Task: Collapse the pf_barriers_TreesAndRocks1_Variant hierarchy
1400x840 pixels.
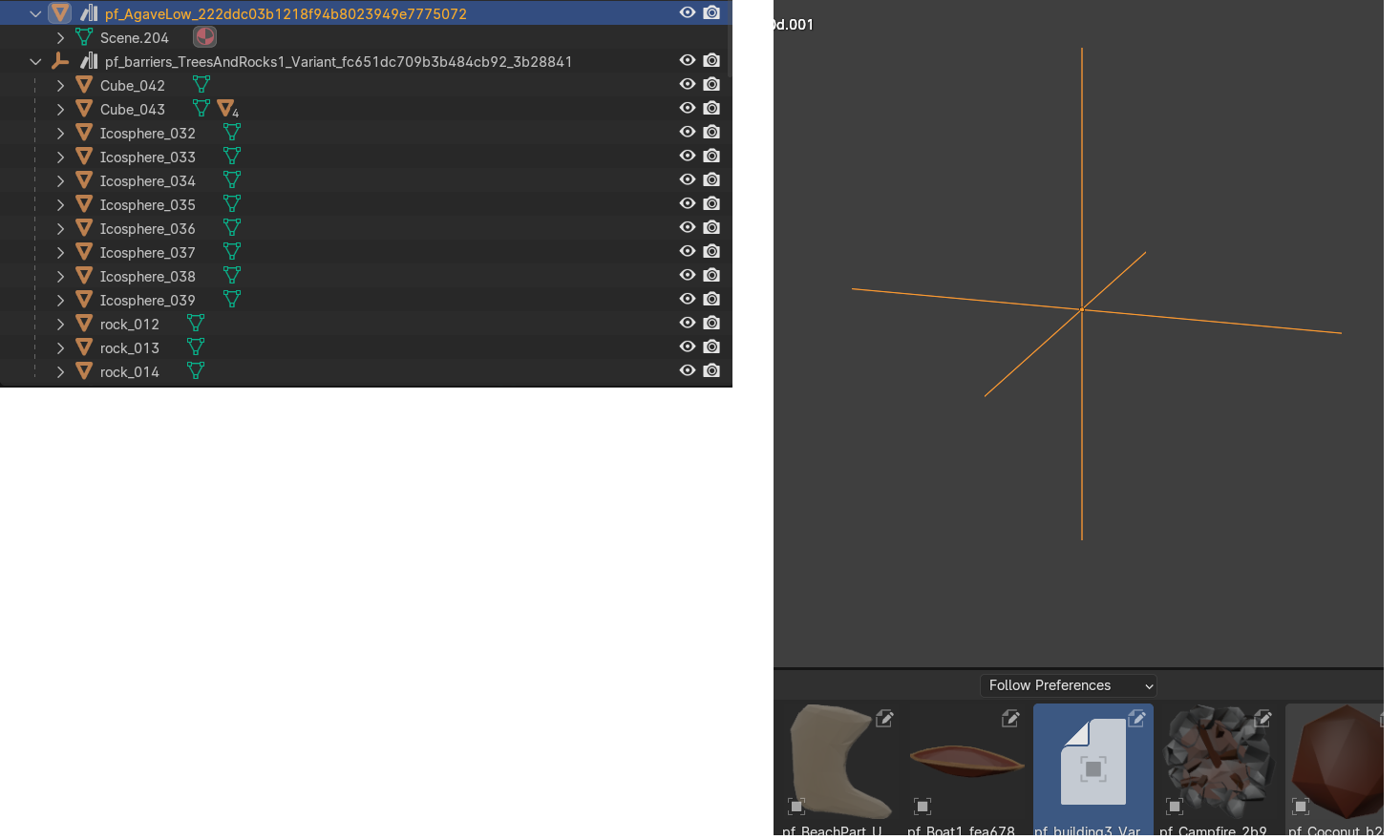Action: click(x=35, y=61)
